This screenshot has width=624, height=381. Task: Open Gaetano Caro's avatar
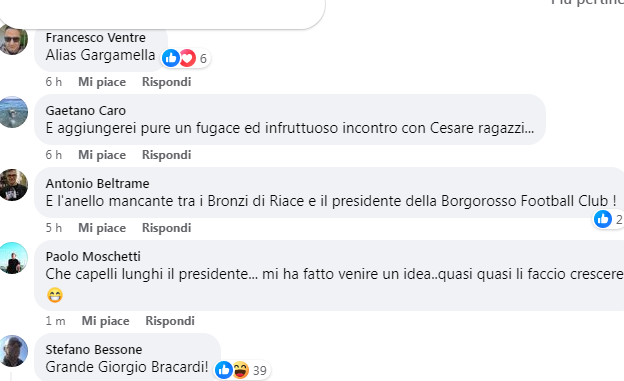(x=13, y=112)
